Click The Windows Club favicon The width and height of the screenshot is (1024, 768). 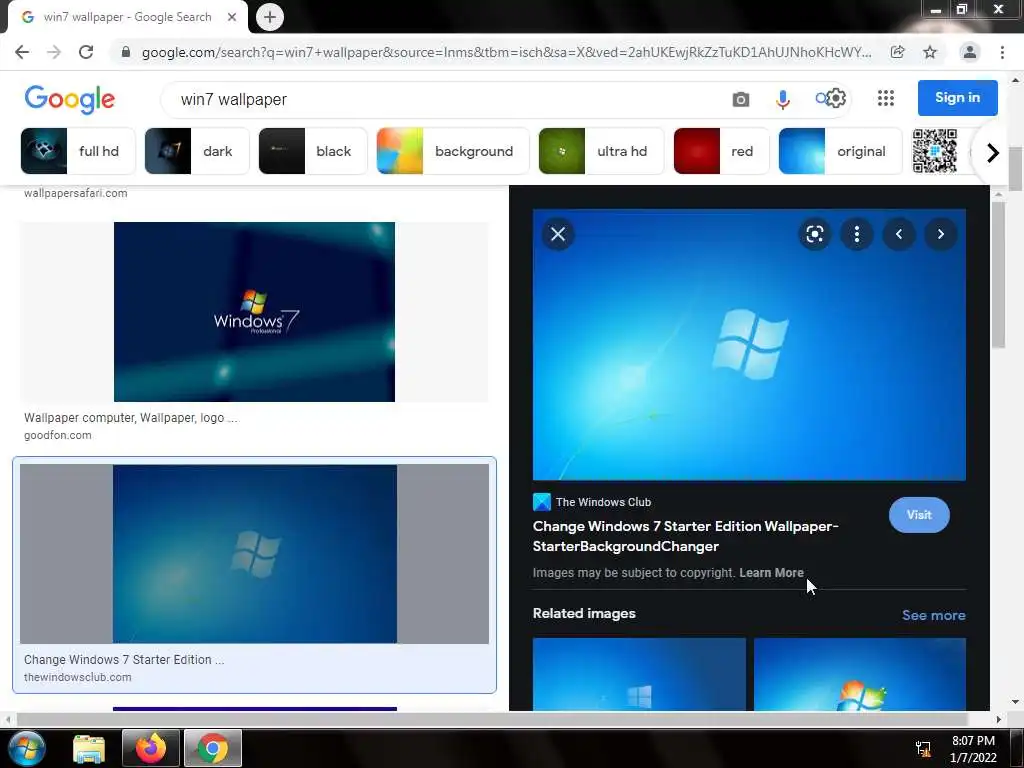point(541,502)
